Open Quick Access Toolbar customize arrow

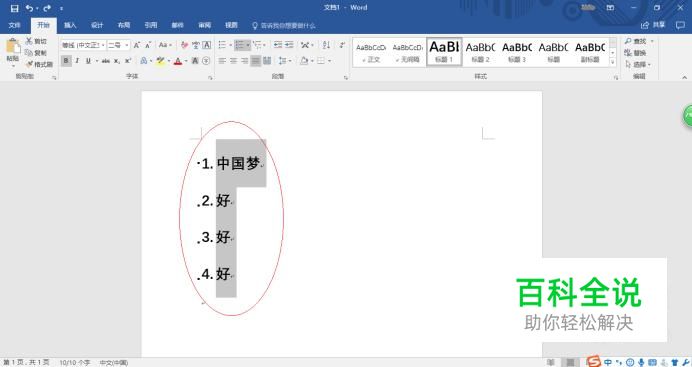tap(61, 8)
